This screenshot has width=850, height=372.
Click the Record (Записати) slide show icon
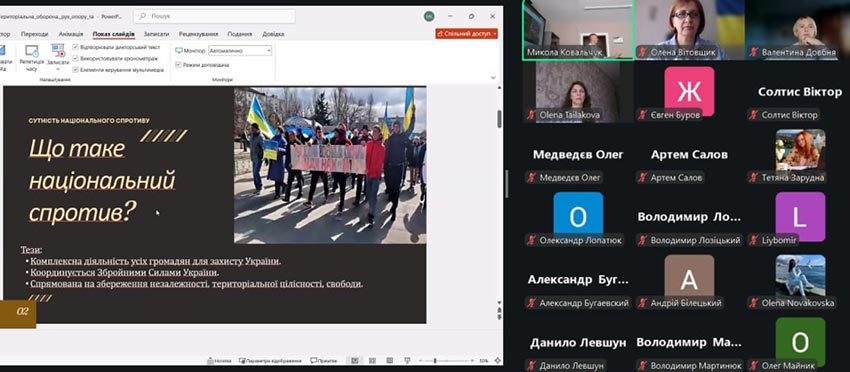click(57, 51)
